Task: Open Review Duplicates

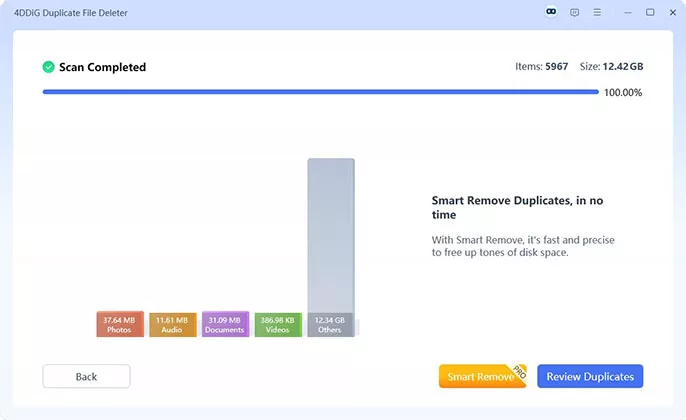Action: (x=590, y=377)
